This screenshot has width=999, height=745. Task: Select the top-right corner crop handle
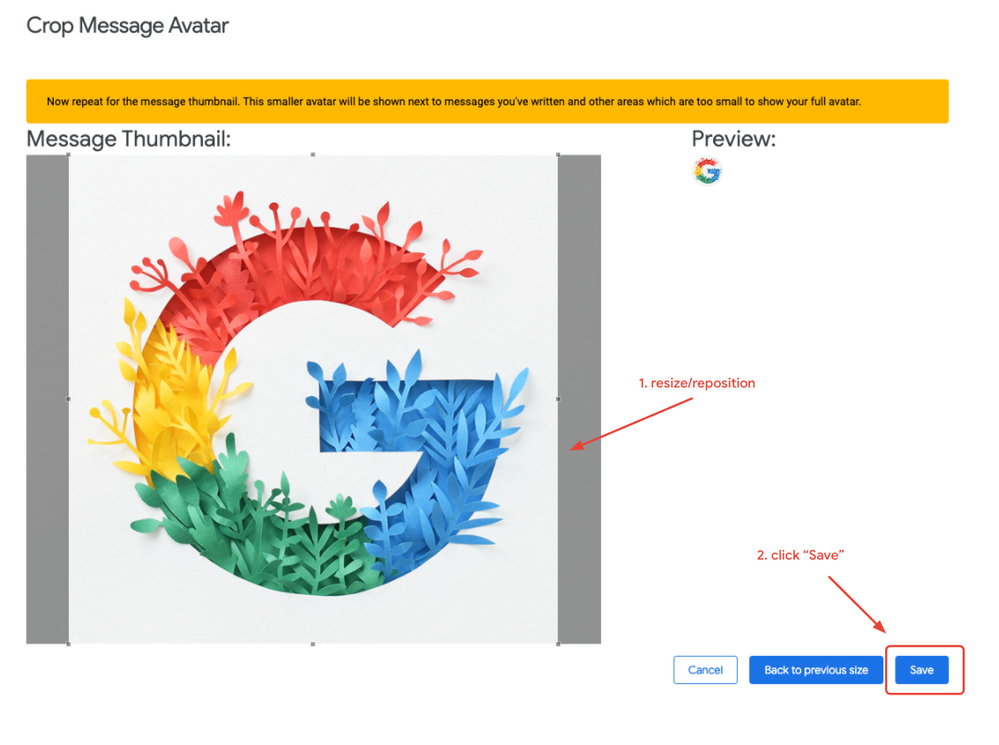[558, 155]
